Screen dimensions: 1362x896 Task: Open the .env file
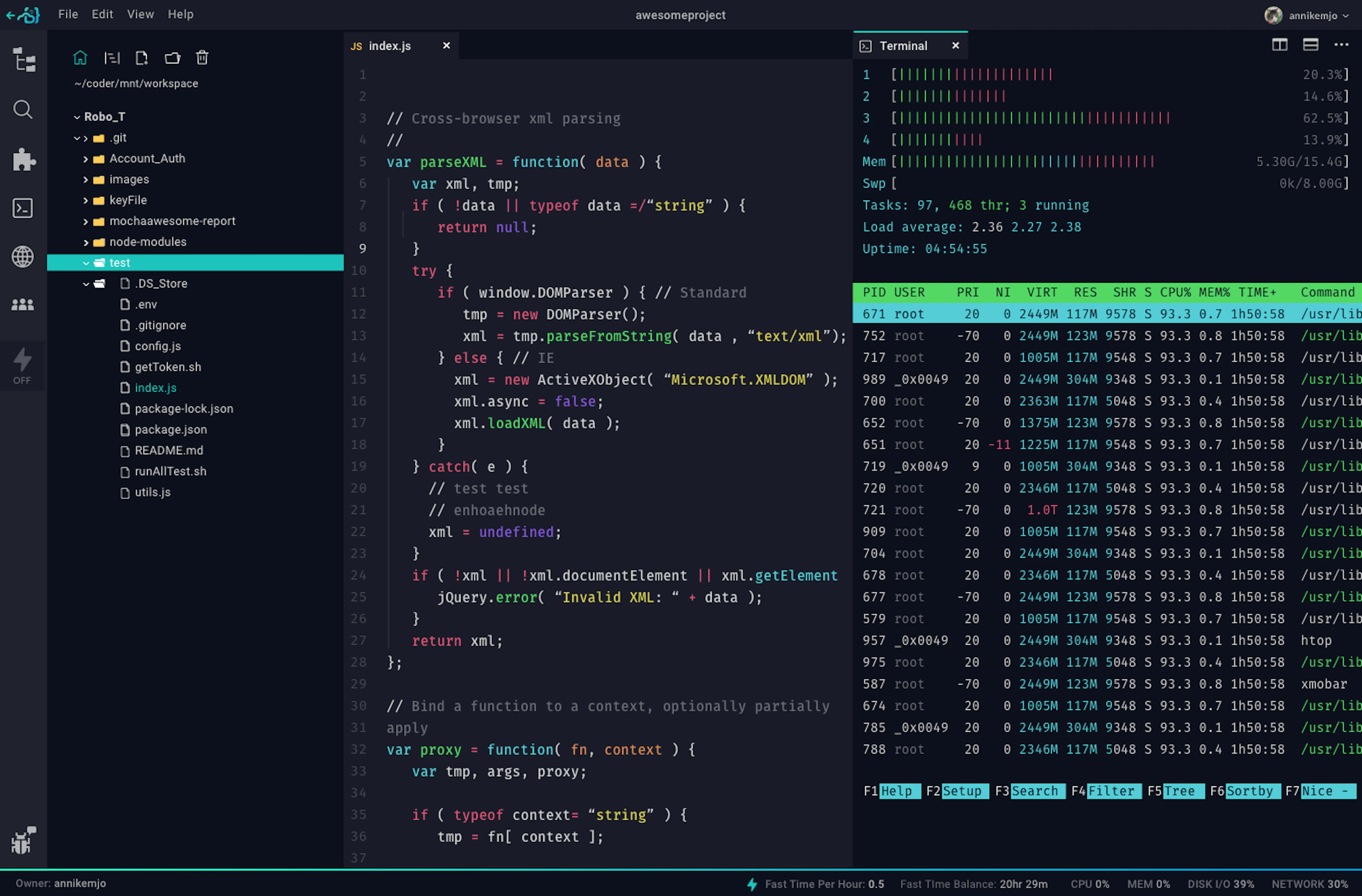[146, 304]
